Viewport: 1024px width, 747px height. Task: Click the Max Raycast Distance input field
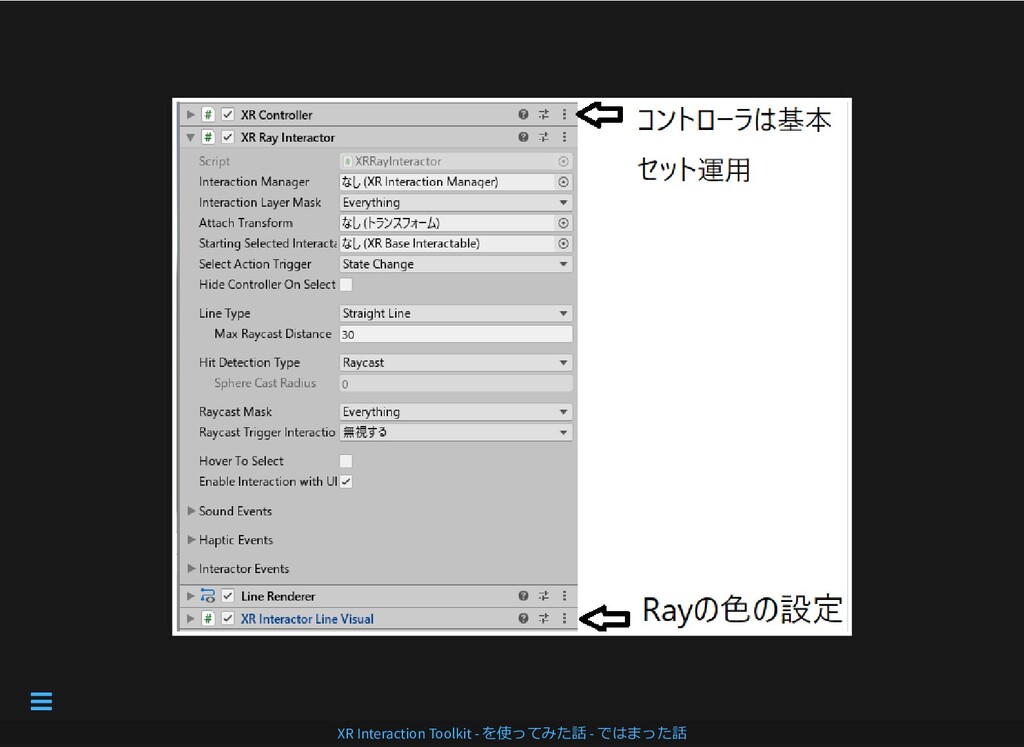456,334
